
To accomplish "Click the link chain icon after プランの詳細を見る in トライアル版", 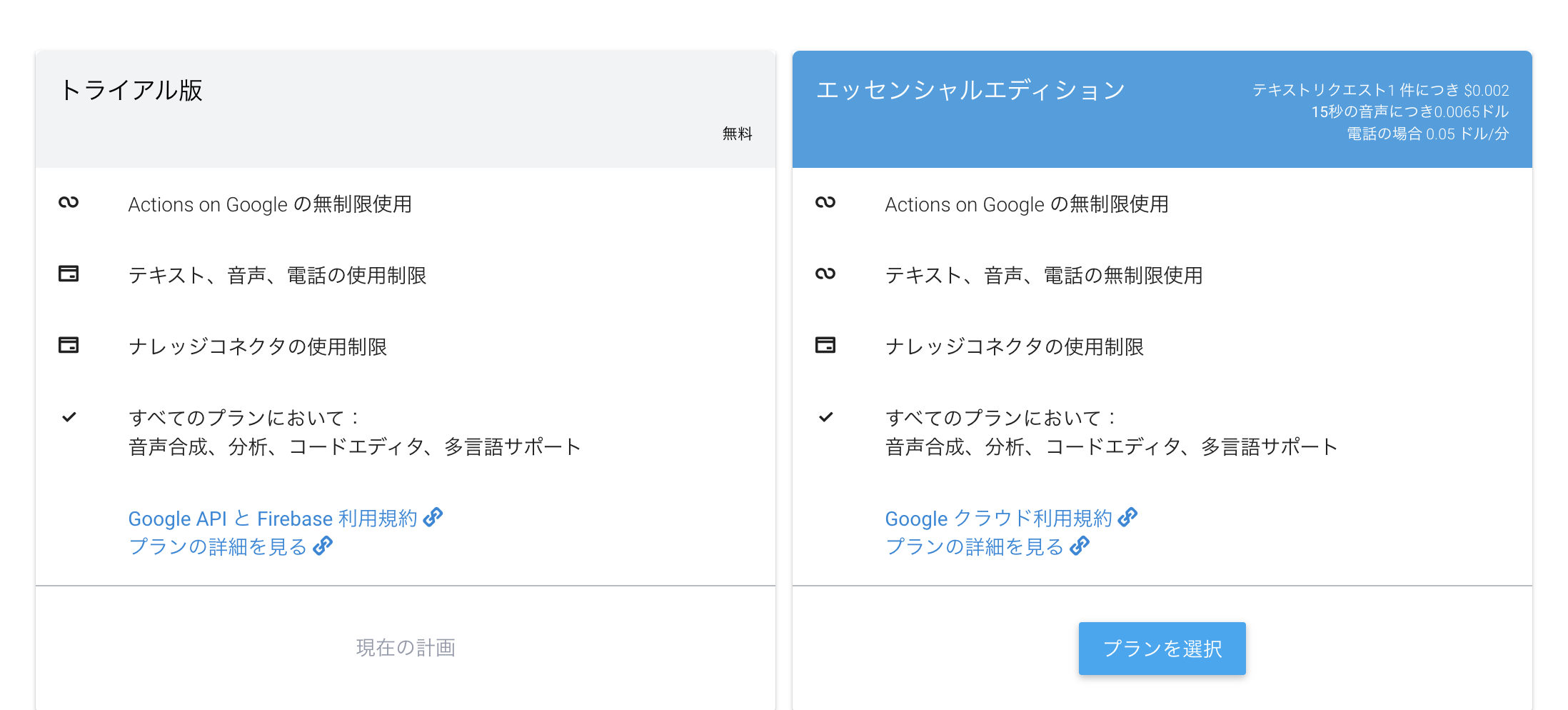I will click(323, 545).
